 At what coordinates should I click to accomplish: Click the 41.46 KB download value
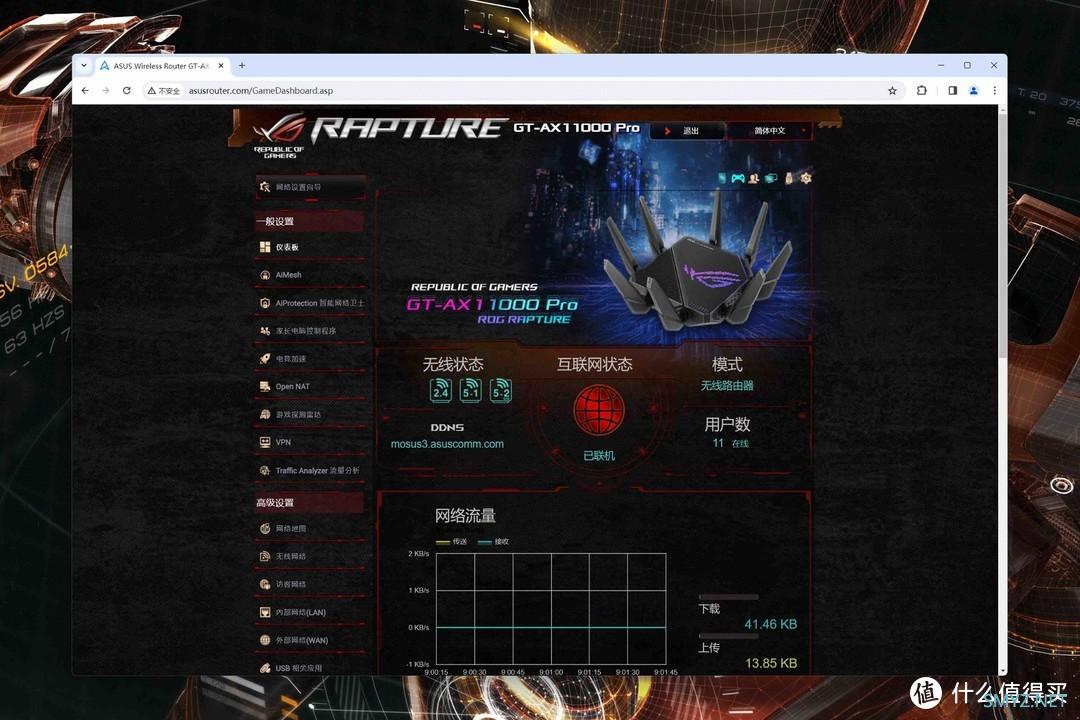770,624
